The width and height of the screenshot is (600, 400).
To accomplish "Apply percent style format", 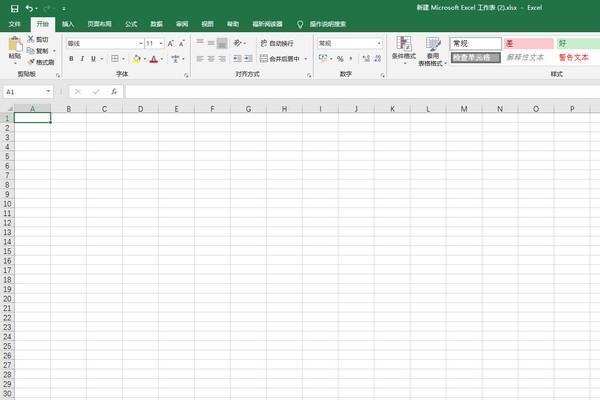I will click(340, 59).
